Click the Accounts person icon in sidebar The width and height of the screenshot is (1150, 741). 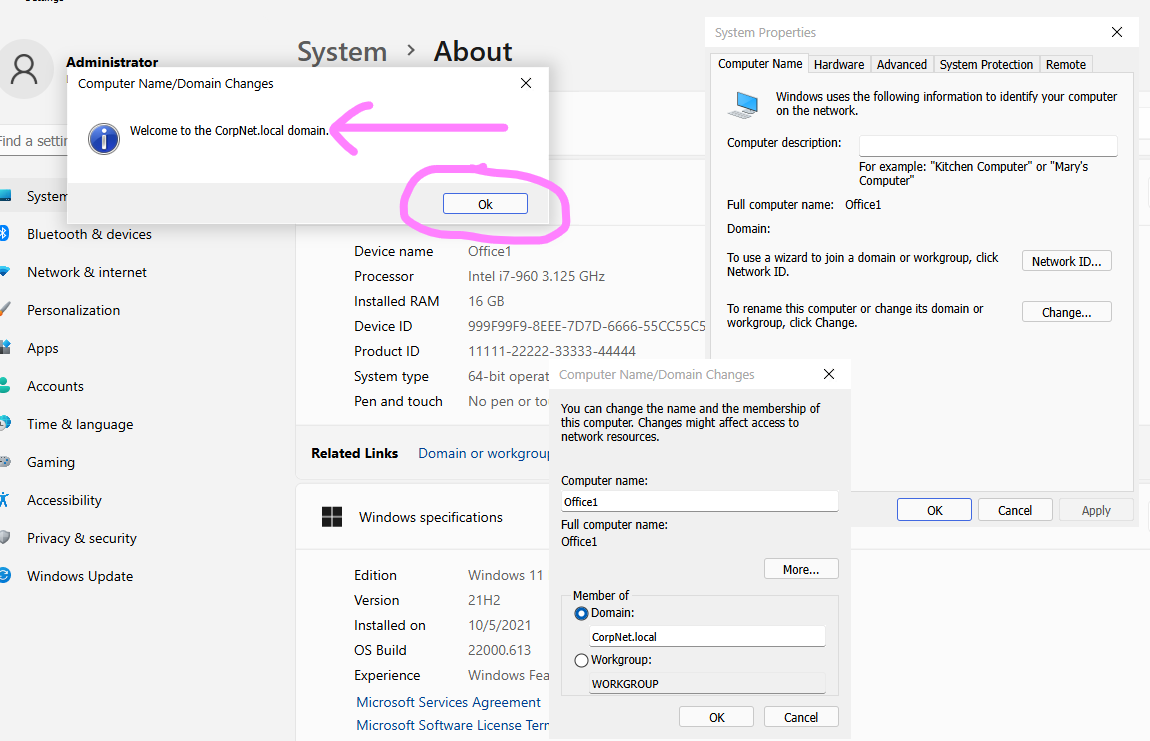coord(4,385)
